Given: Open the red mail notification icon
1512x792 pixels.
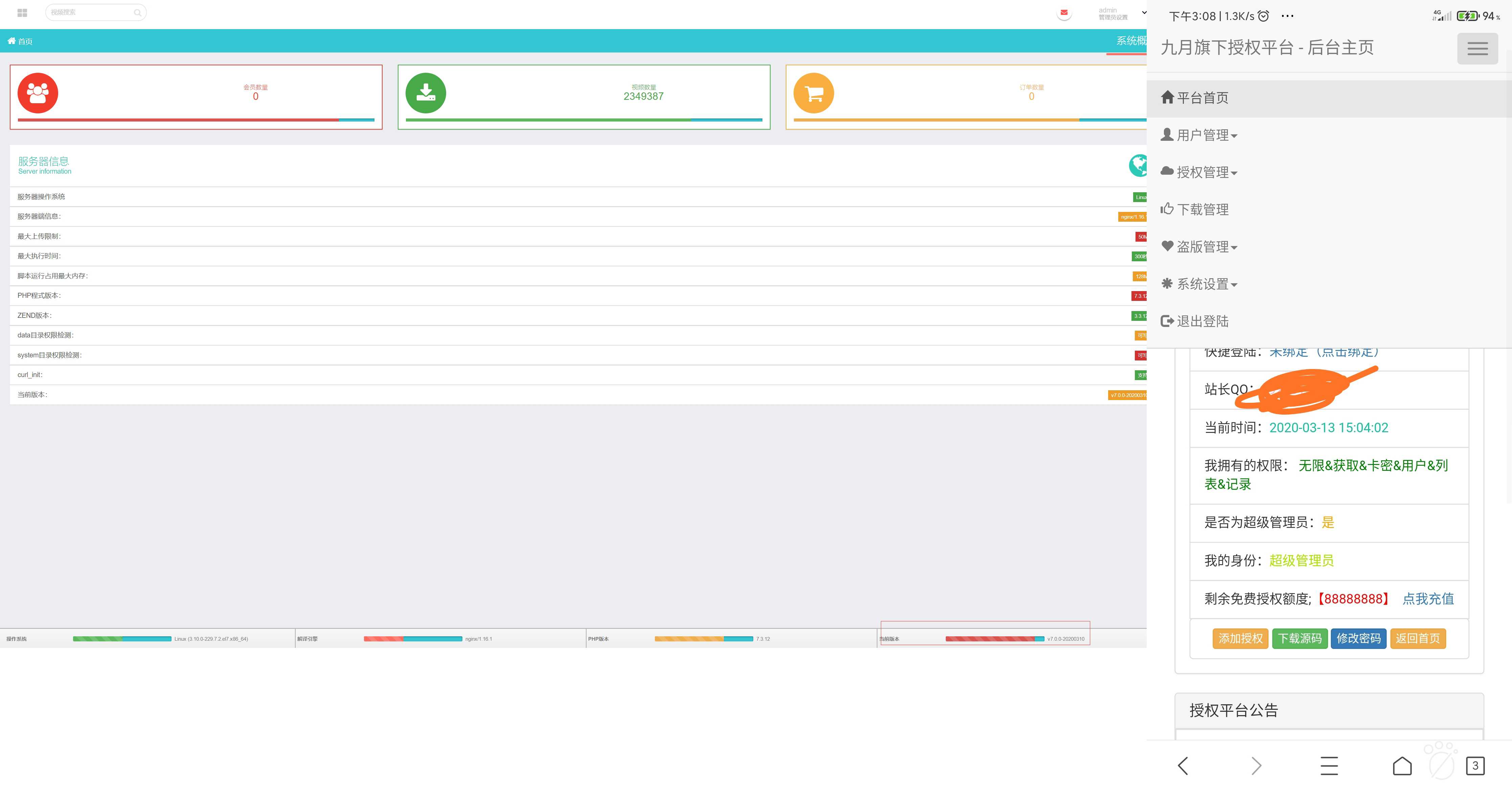Looking at the screenshot, I should tap(1063, 12).
